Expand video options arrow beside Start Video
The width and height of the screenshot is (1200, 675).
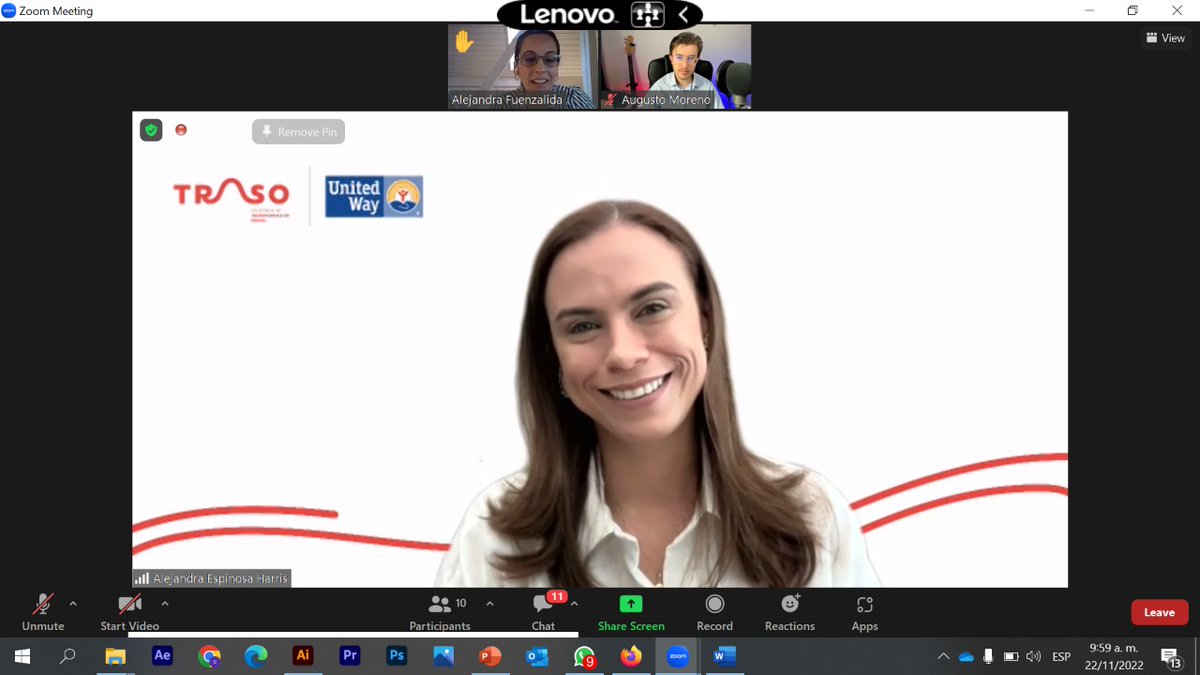[x=165, y=604]
